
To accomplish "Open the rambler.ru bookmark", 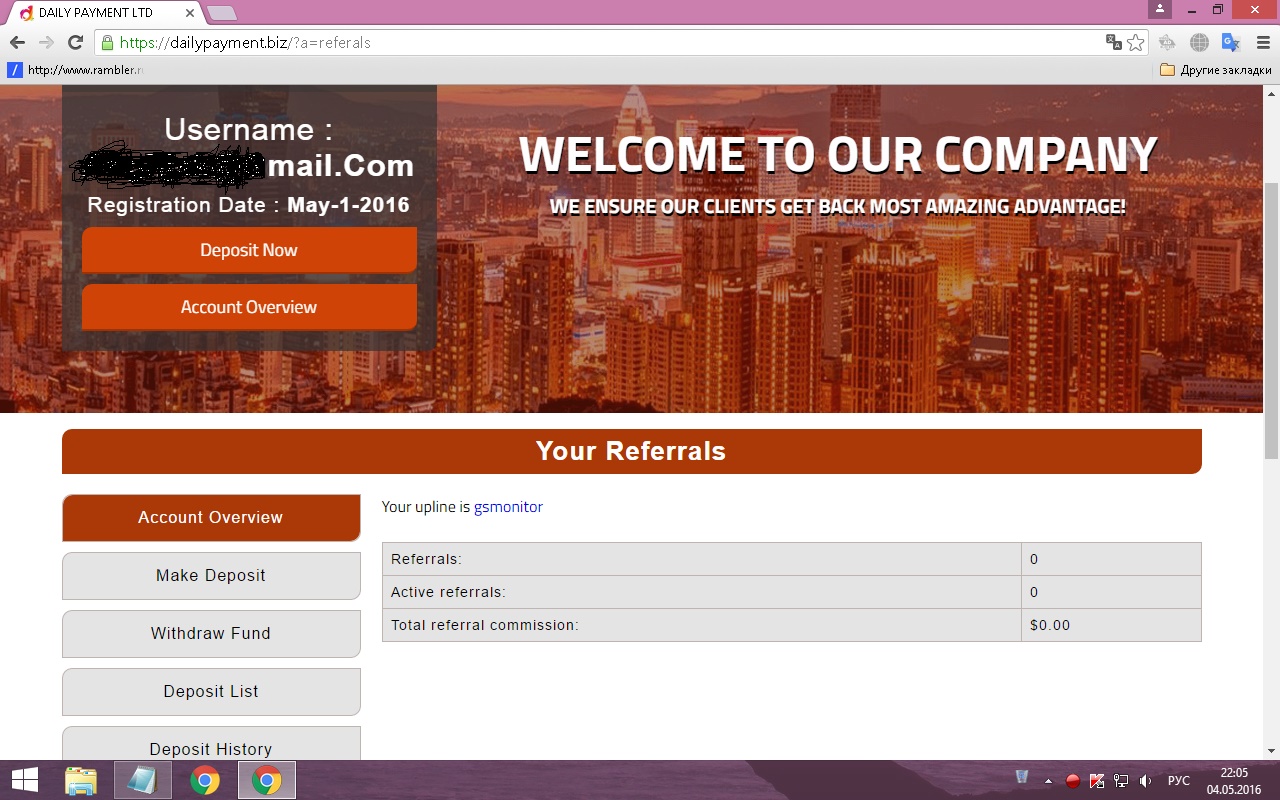I will click(x=76, y=70).
